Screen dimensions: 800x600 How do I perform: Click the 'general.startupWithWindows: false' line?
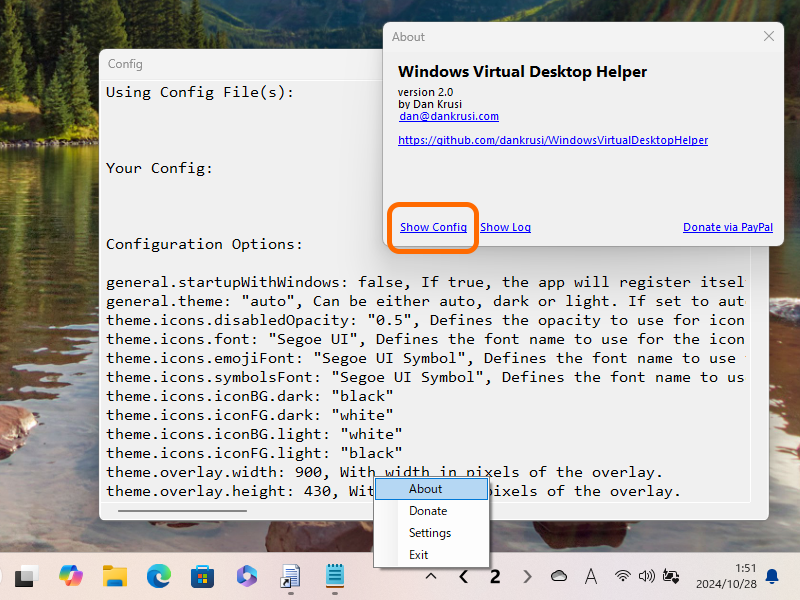426,282
